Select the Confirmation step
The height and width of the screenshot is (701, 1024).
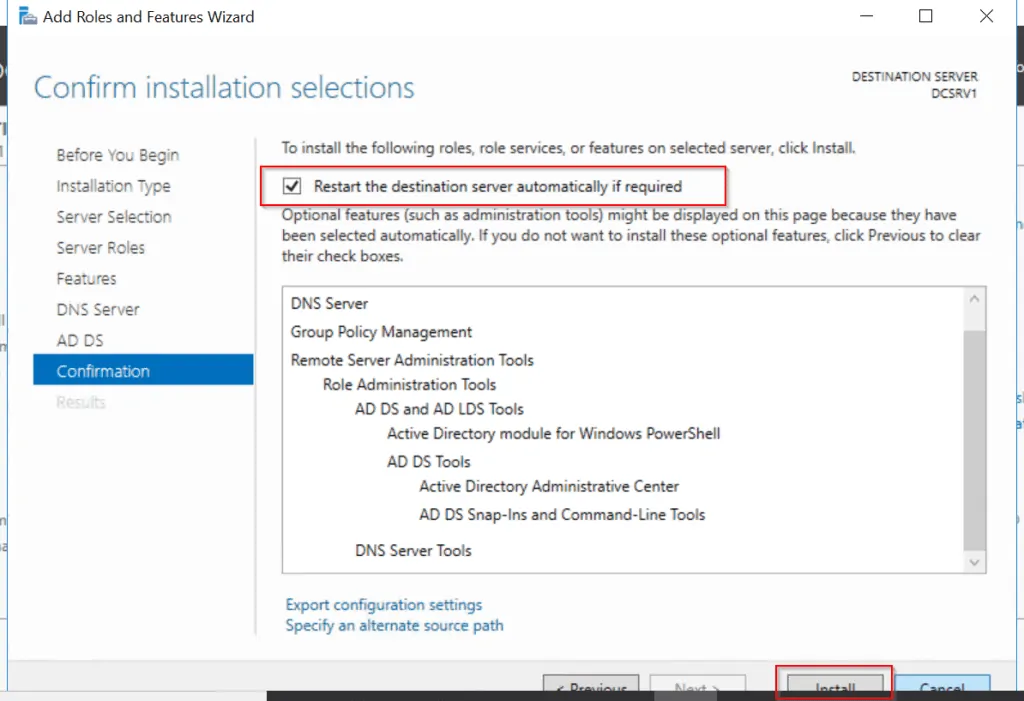[x=143, y=370]
